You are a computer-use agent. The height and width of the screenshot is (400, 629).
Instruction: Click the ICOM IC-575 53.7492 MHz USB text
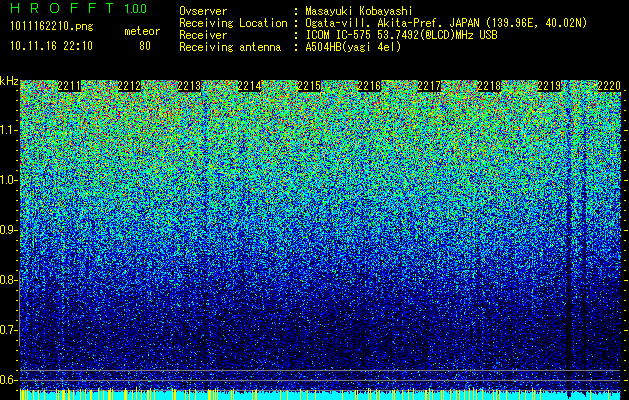pyautogui.click(x=401, y=35)
